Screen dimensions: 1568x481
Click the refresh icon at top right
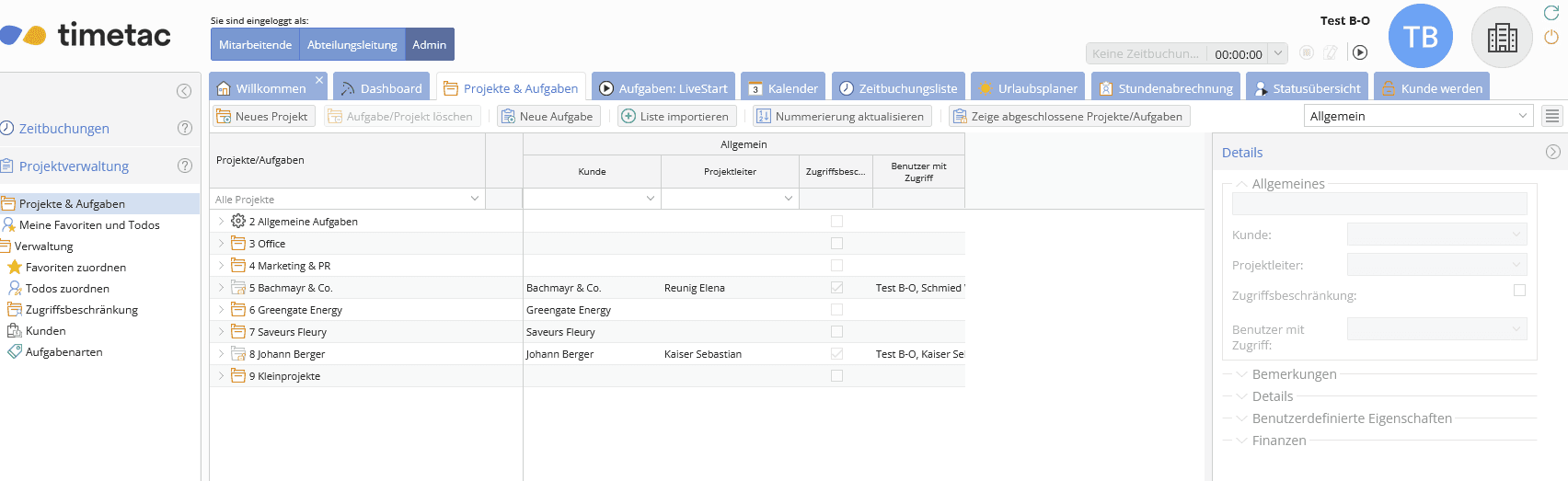click(1551, 13)
